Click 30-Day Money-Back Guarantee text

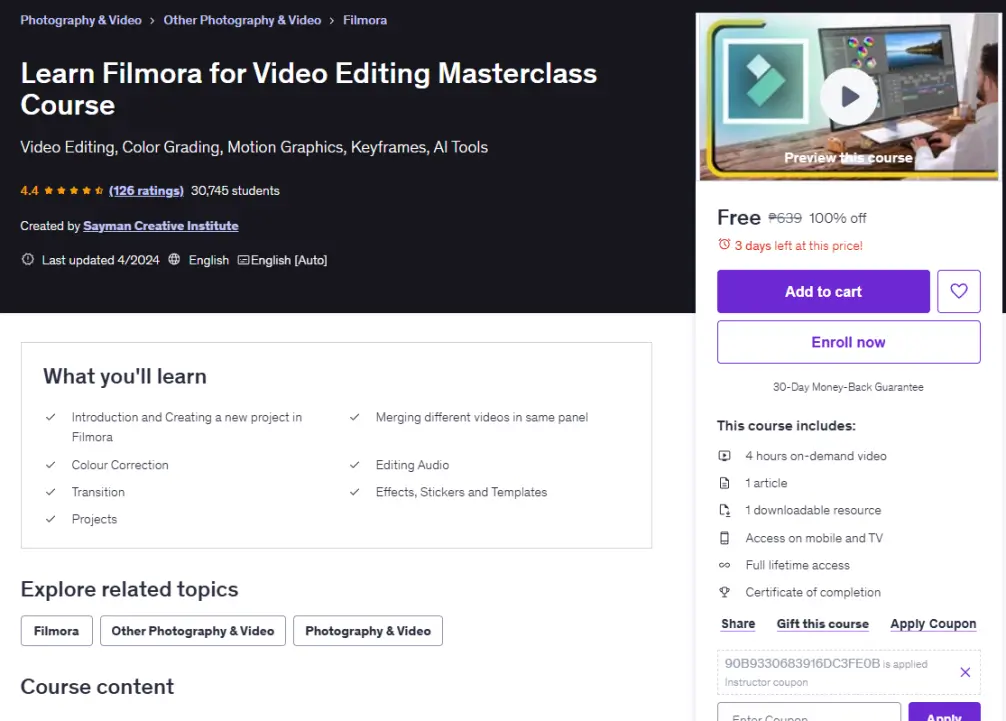[848, 387]
